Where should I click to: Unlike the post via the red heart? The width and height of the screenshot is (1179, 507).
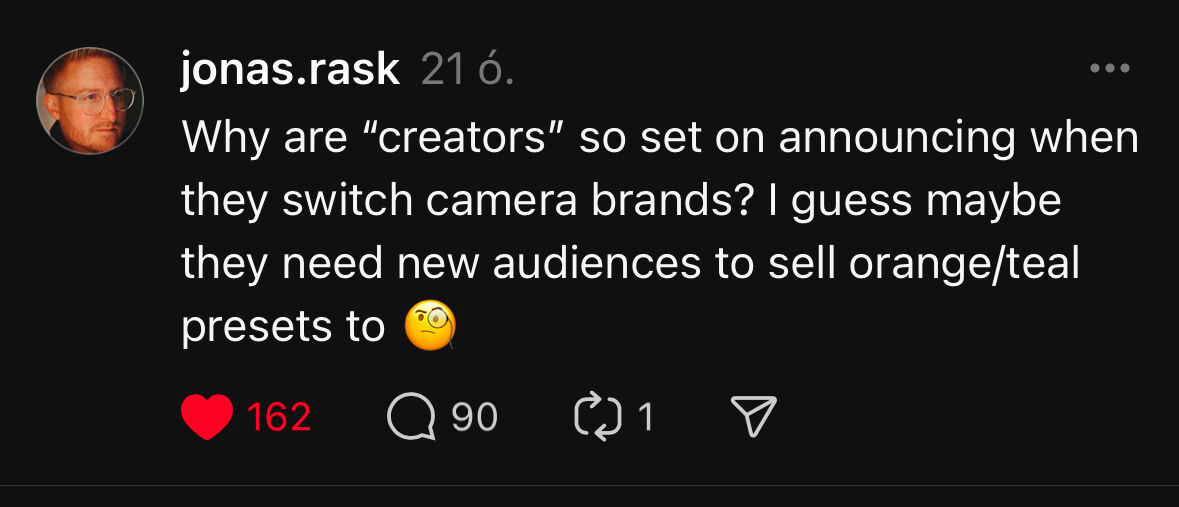(207, 417)
